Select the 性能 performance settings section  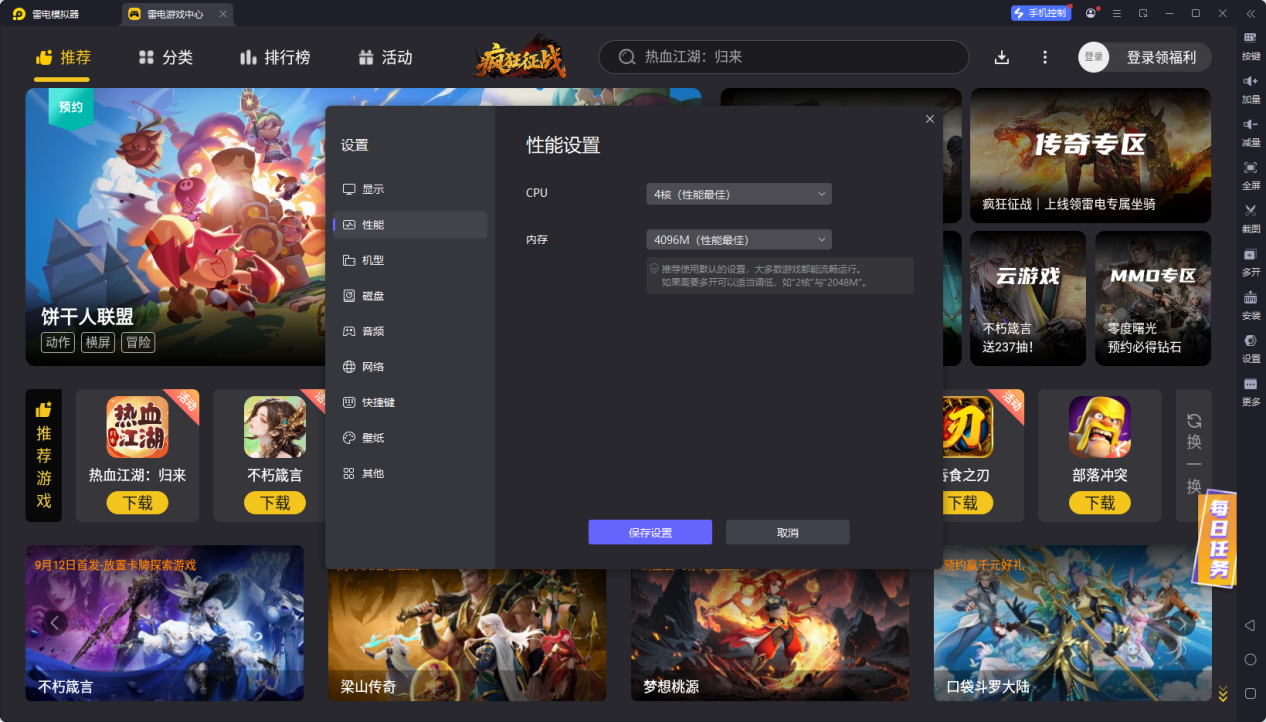410,225
